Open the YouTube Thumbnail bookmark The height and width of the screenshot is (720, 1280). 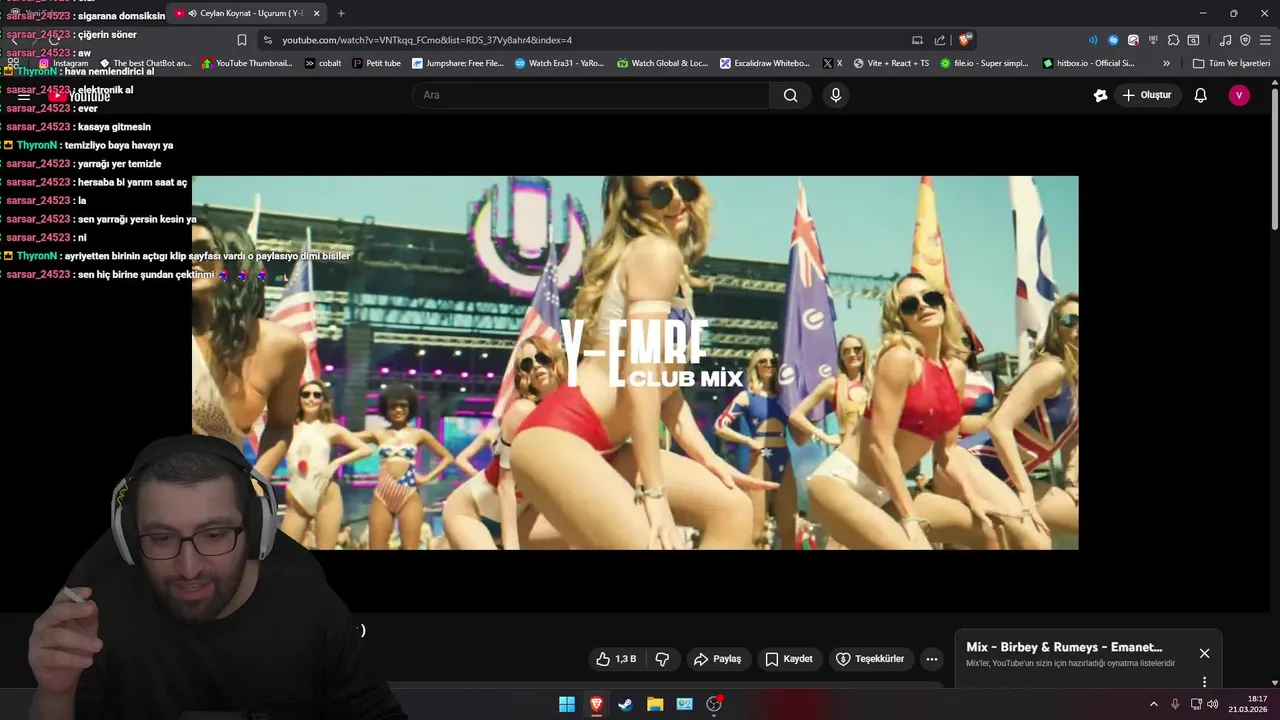click(x=247, y=63)
